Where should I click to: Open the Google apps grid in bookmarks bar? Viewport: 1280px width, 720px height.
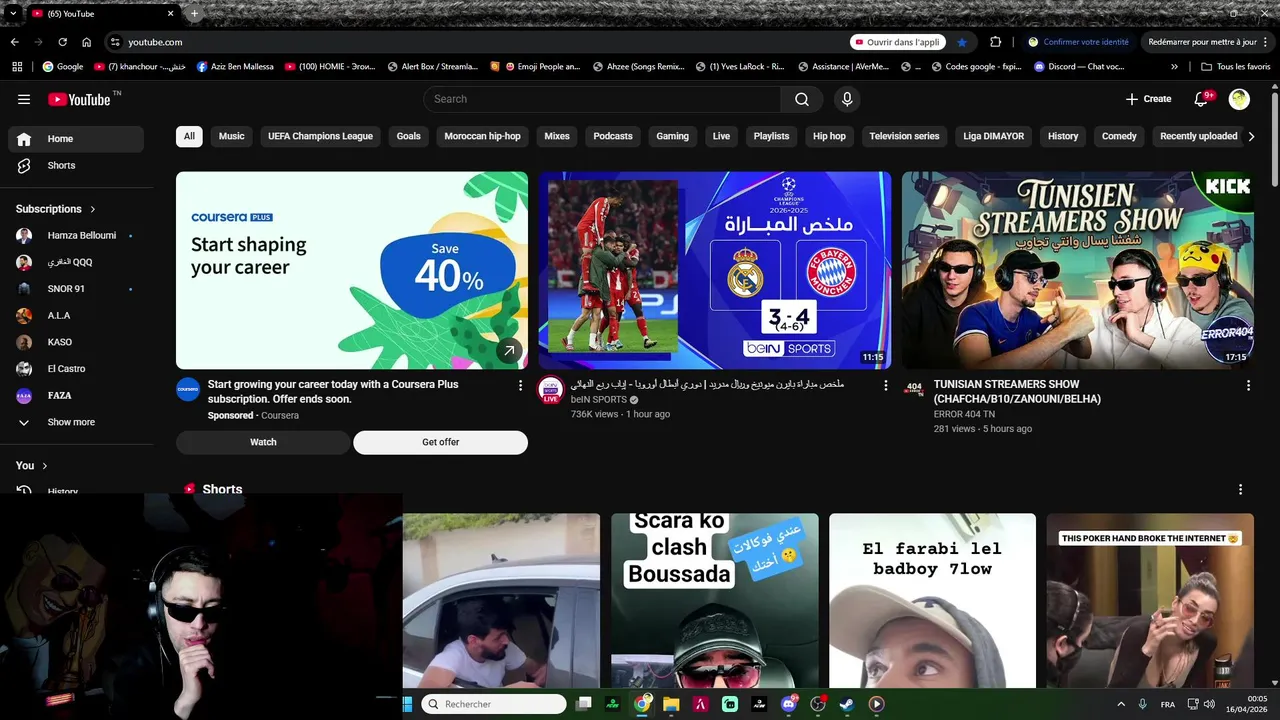click(17, 67)
